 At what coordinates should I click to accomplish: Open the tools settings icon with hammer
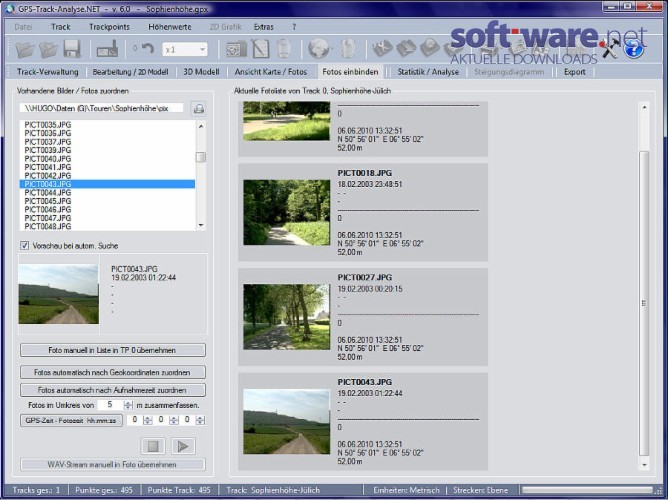[610, 49]
